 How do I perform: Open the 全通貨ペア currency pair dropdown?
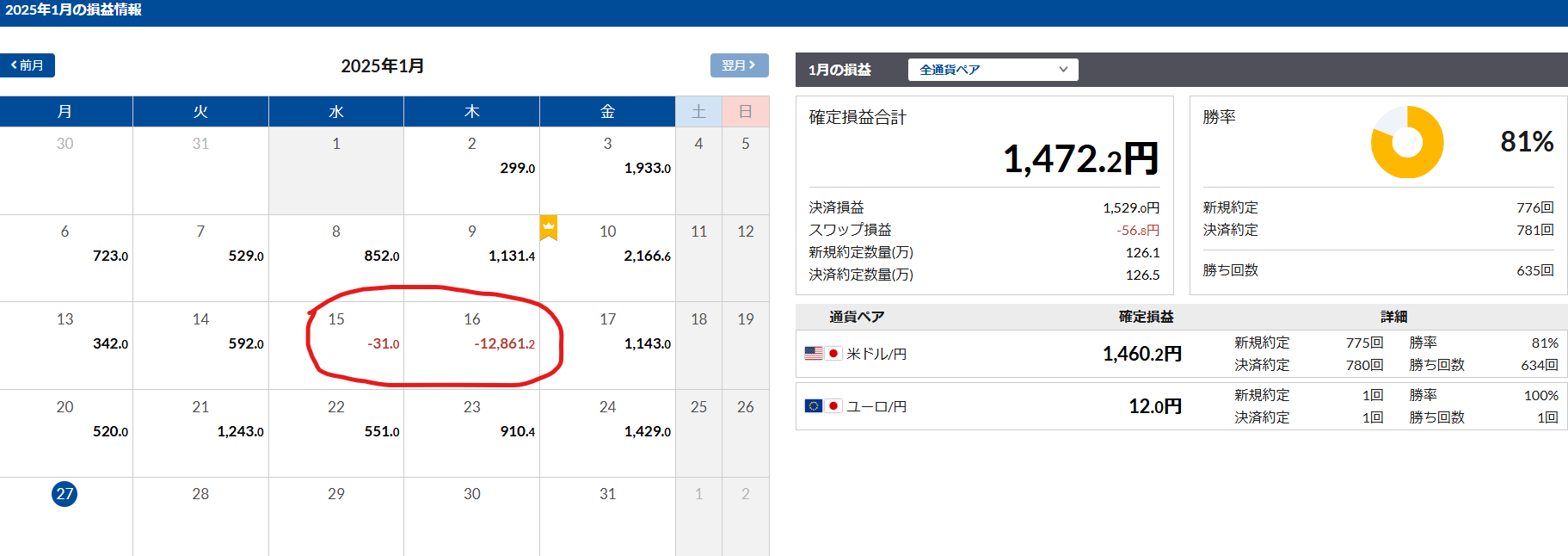[x=993, y=70]
